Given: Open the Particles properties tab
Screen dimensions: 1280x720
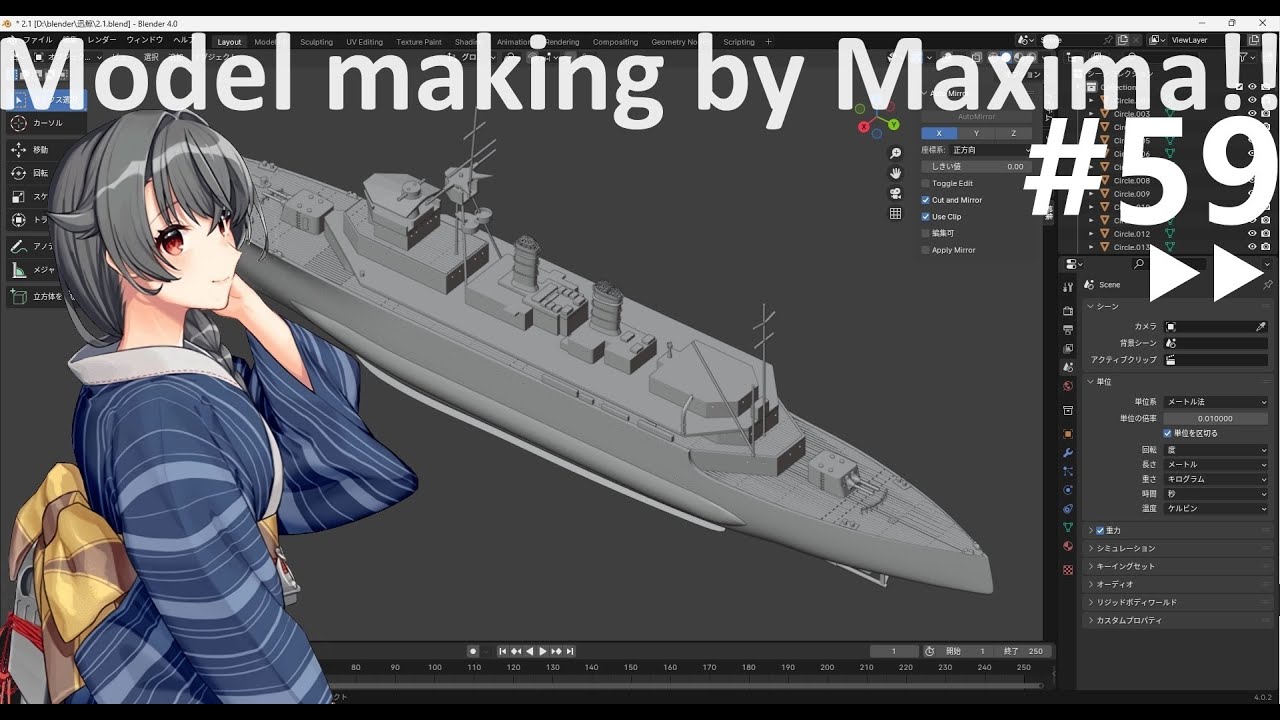Looking at the screenshot, I should (1068, 471).
